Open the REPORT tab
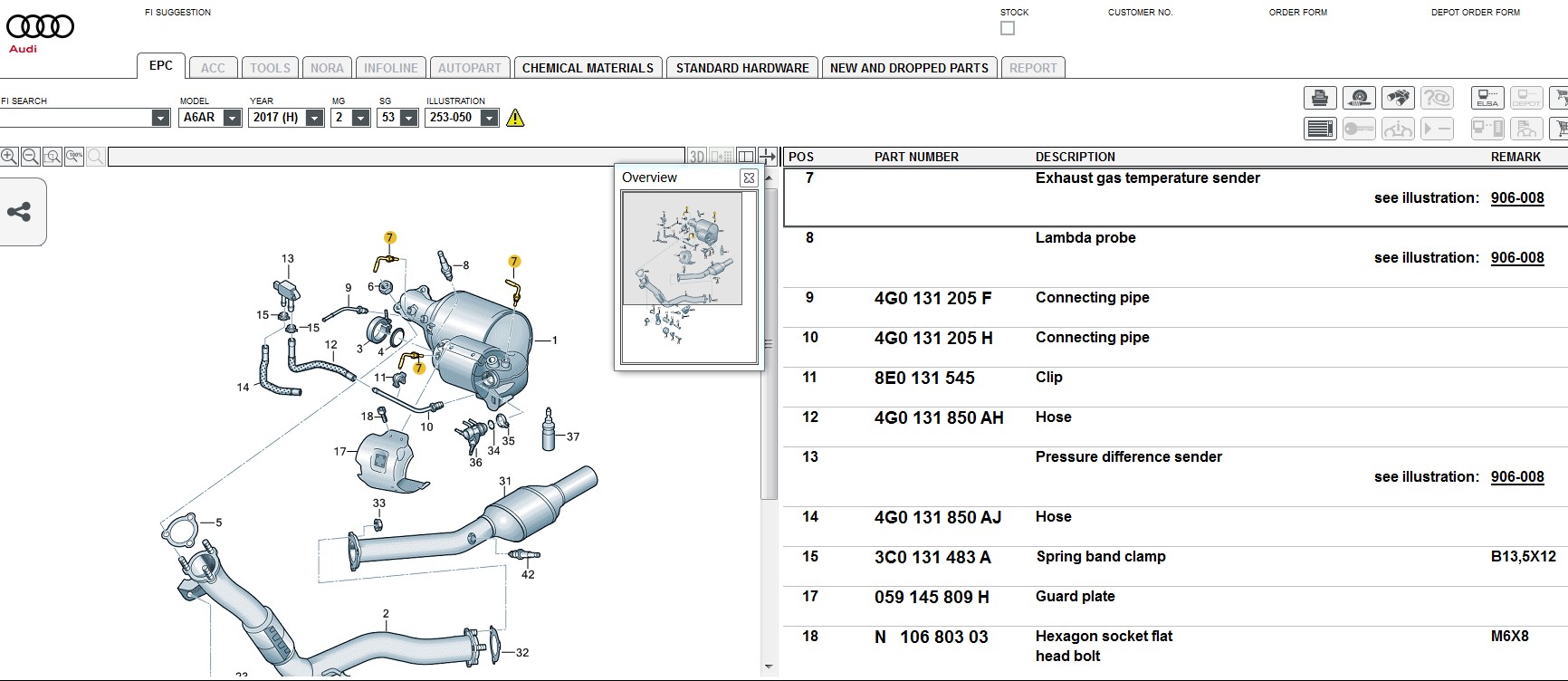Screen dimensions: 1568x681 [1033, 68]
